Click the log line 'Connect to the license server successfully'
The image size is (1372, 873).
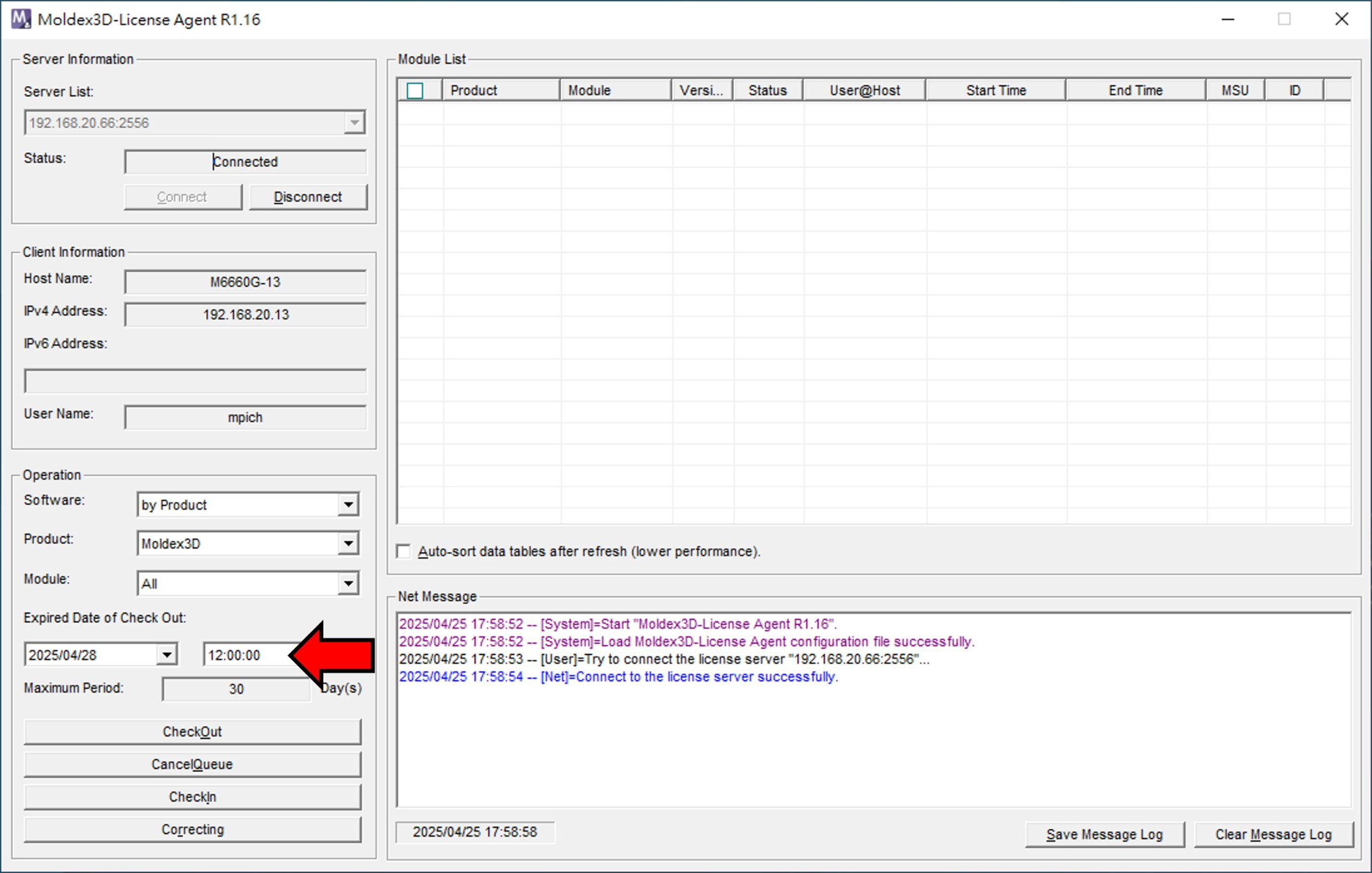[619, 677]
